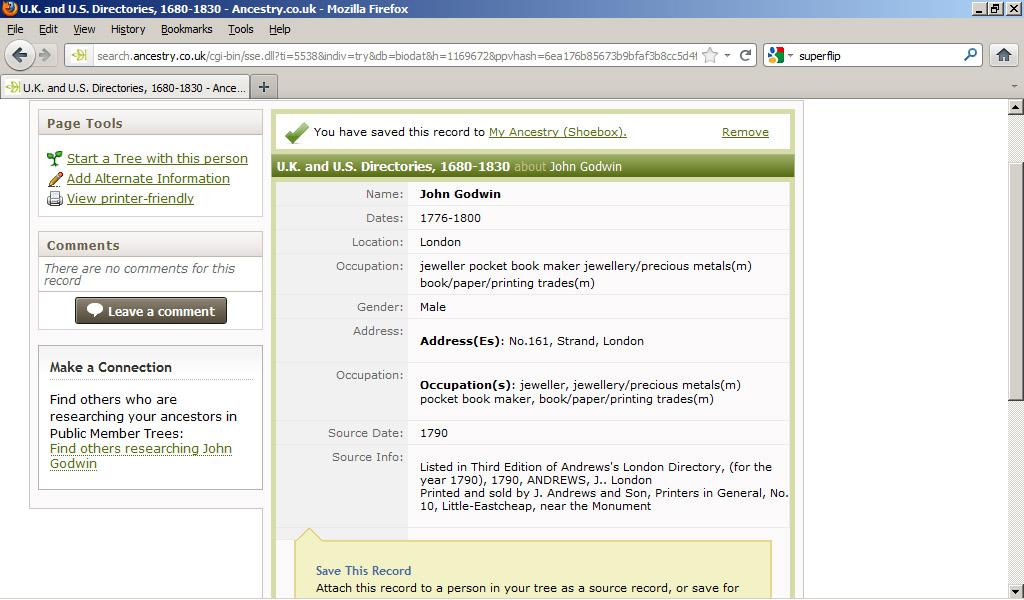The height and width of the screenshot is (600, 1024).
Task: Open the URL history dropdown arrow
Action: click(x=728, y=55)
